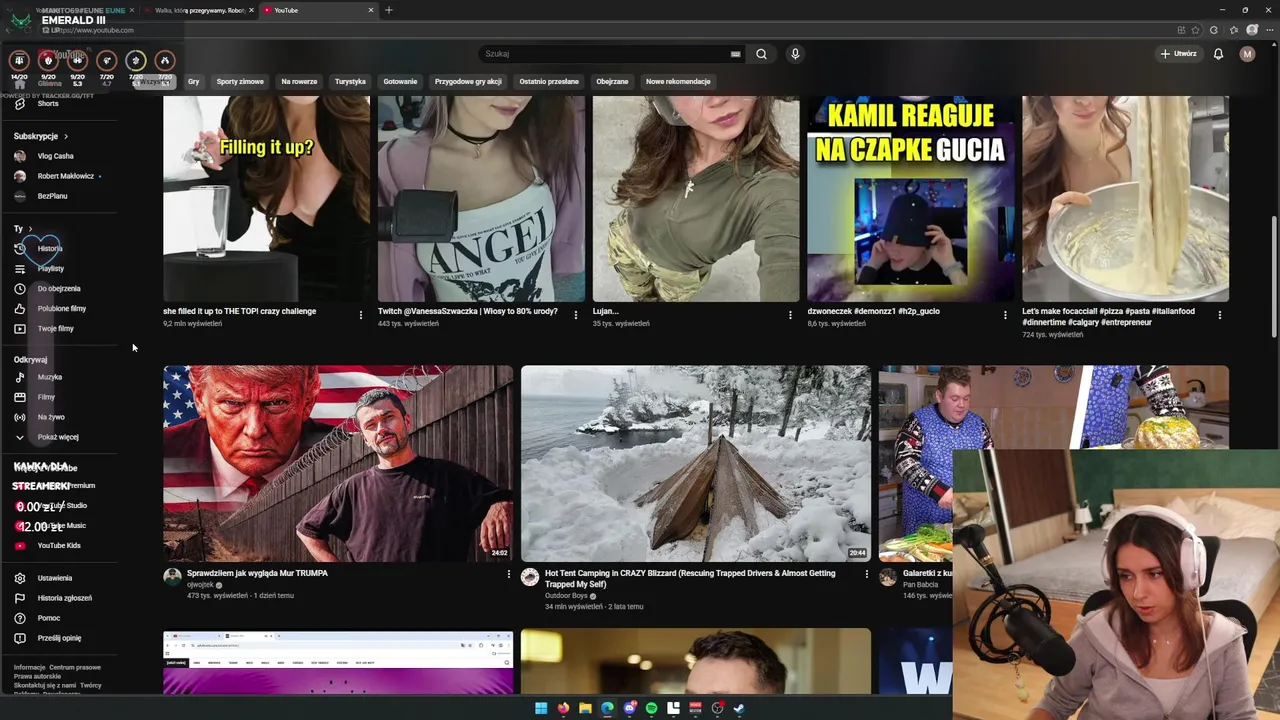Play the Kamil reaguje na czapkę Gucia short
The width and height of the screenshot is (1280, 720).
[x=910, y=198]
